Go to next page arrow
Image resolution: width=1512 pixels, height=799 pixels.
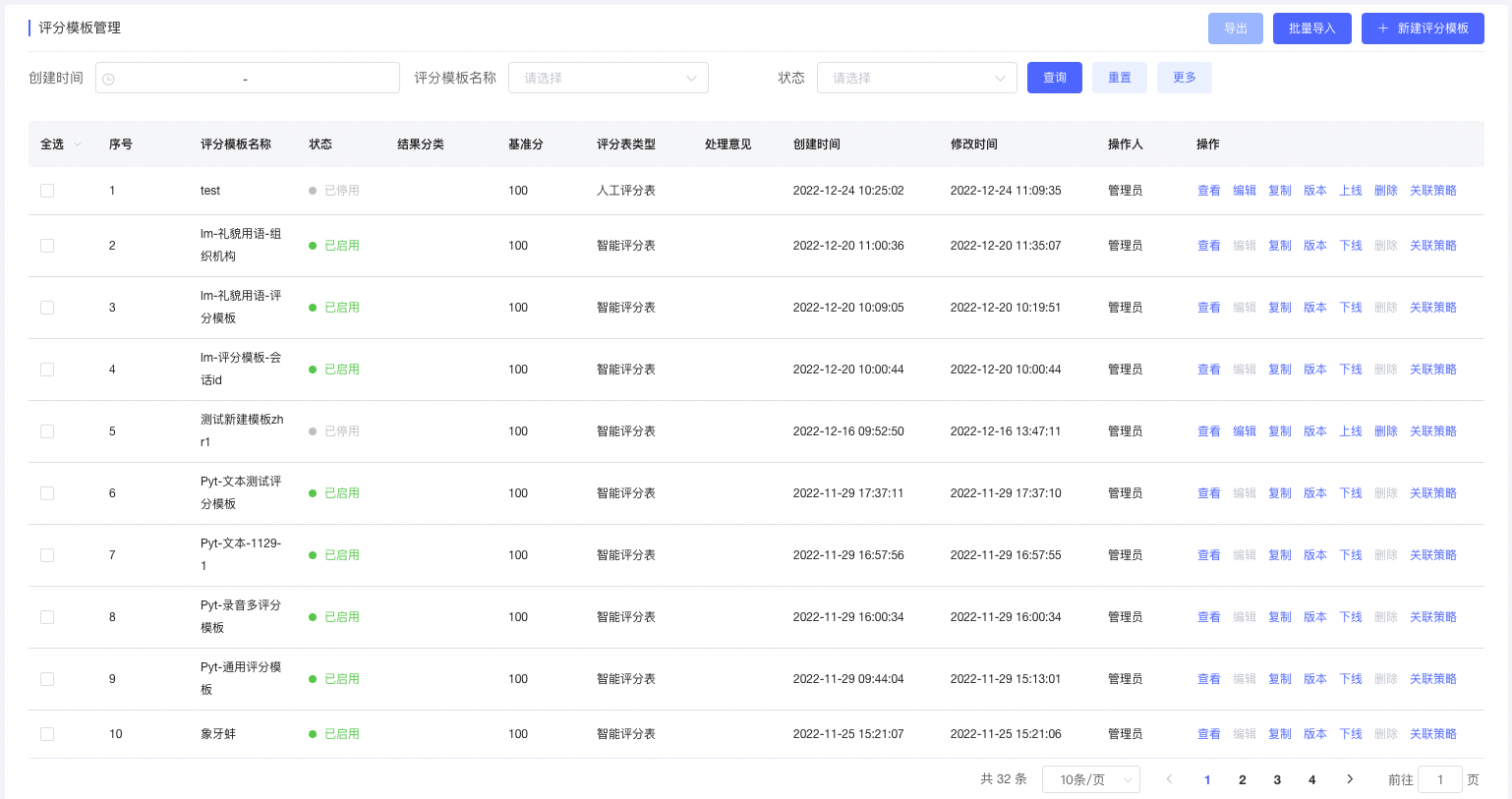point(1350,779)
